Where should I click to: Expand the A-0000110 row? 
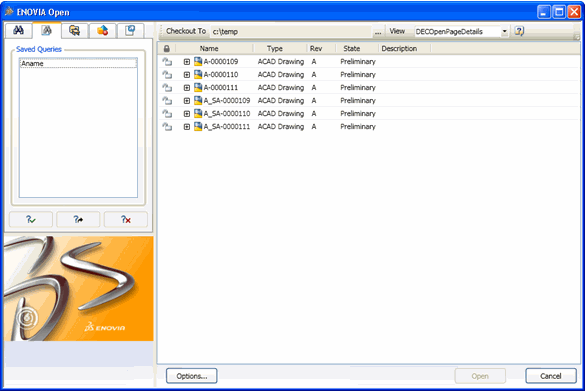point(187,75)
